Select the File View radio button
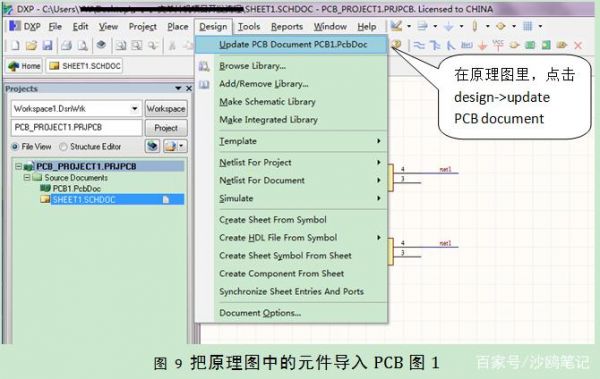 (15, 147)
